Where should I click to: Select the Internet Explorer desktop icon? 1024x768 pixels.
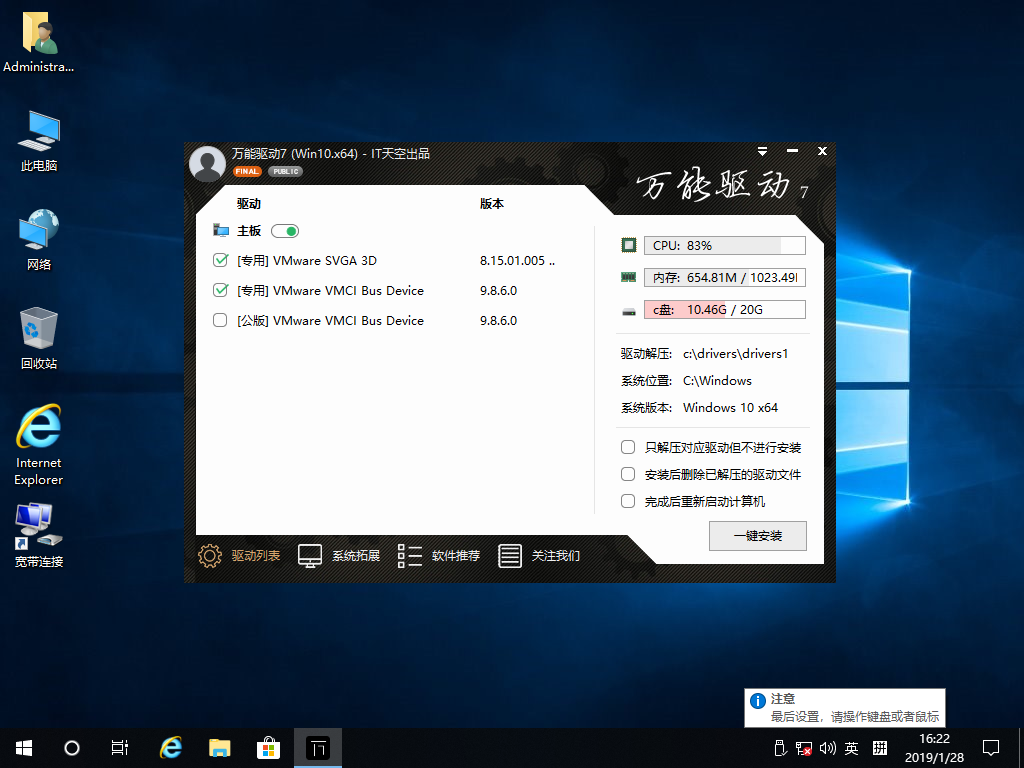39,445
